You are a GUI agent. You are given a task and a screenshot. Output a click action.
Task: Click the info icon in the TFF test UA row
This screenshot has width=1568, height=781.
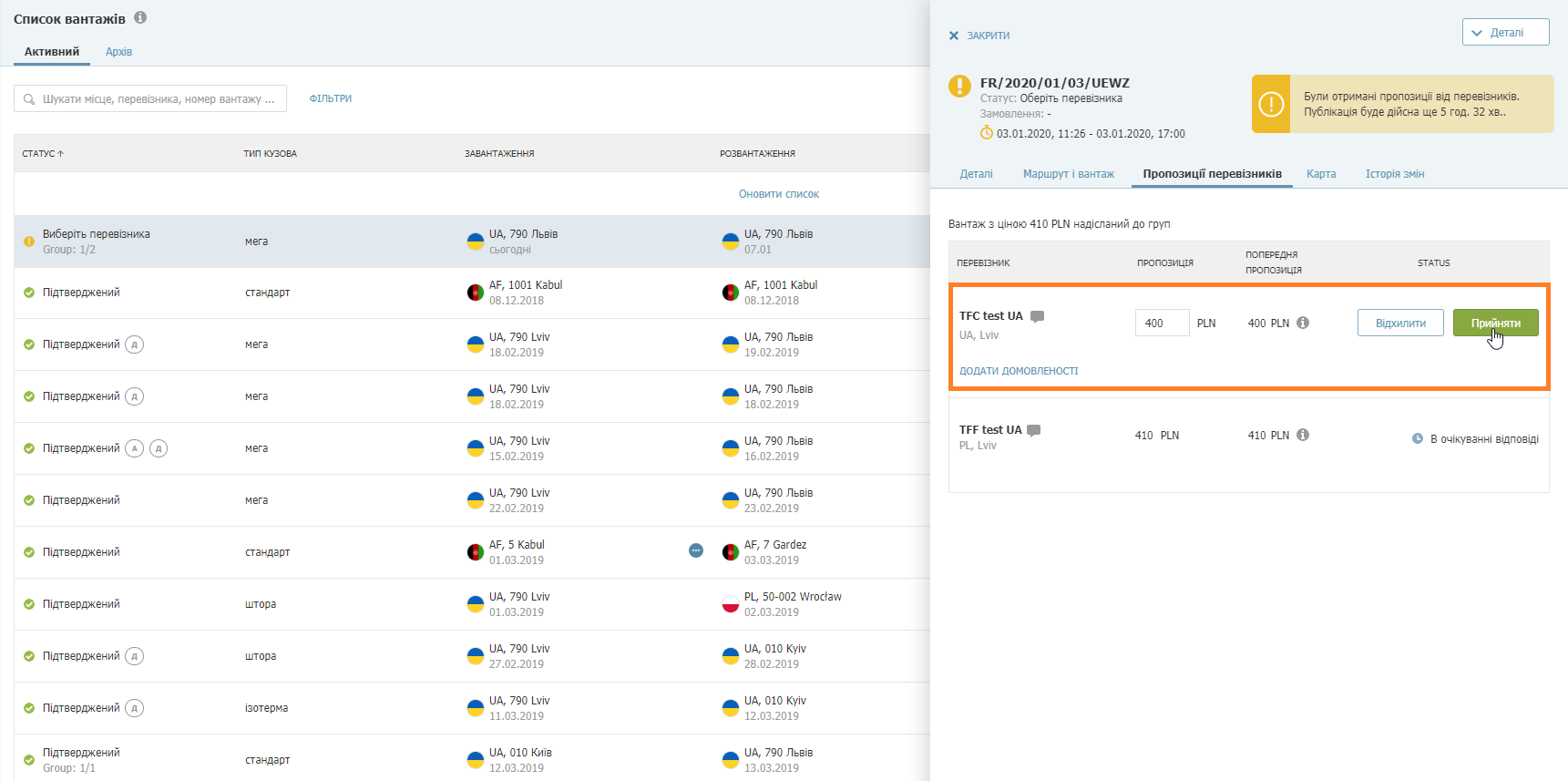tap(1303, 435)
